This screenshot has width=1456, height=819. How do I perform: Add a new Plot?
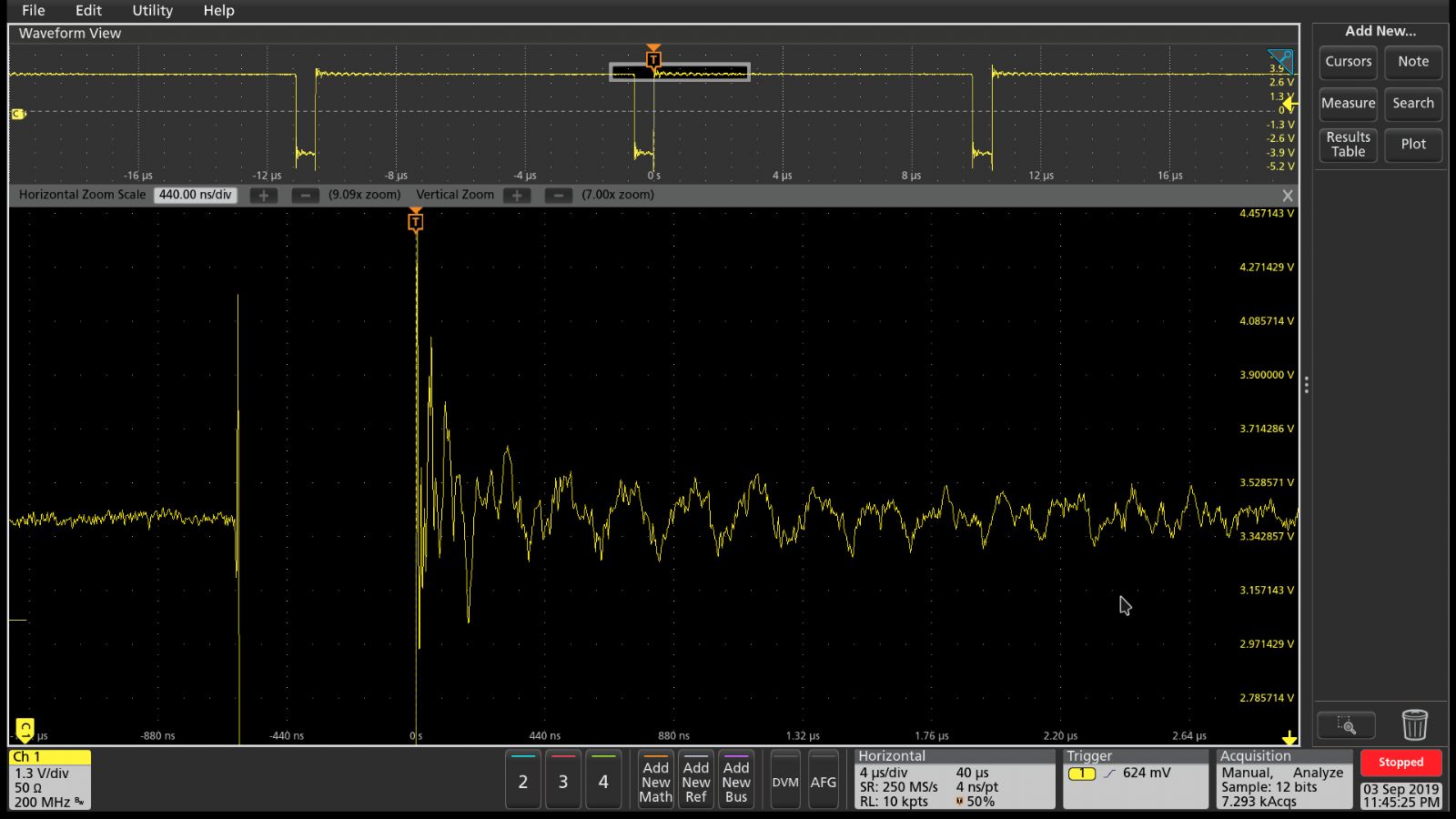coord(1413,145)
